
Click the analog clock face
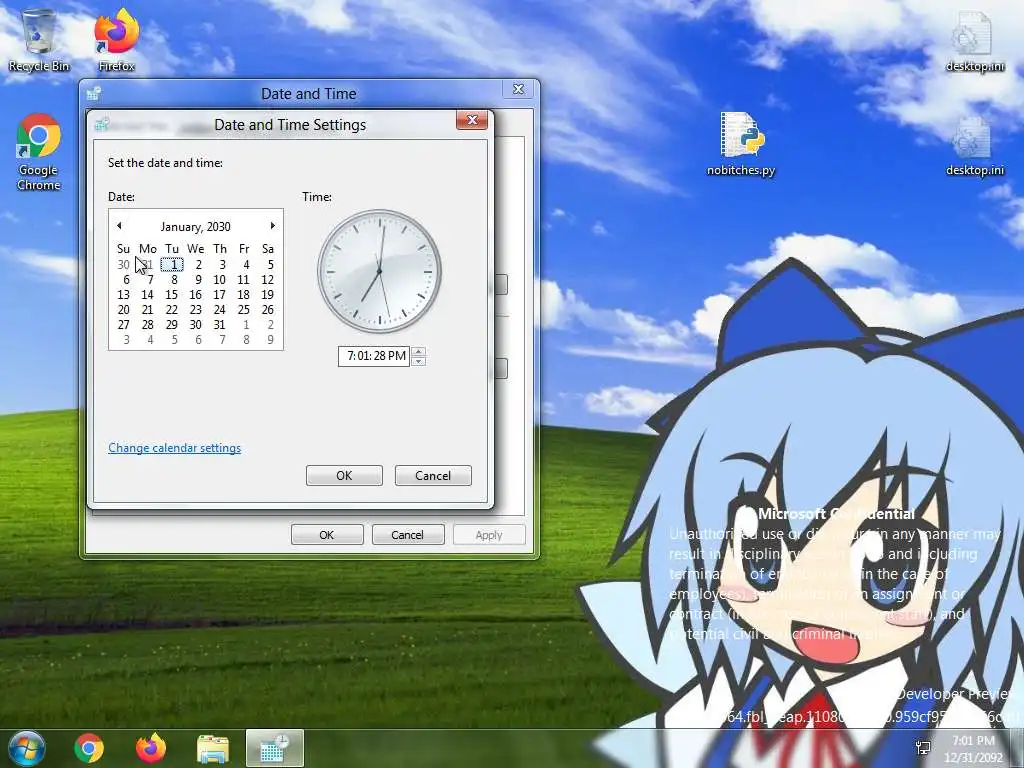click(x=379, y=271)
